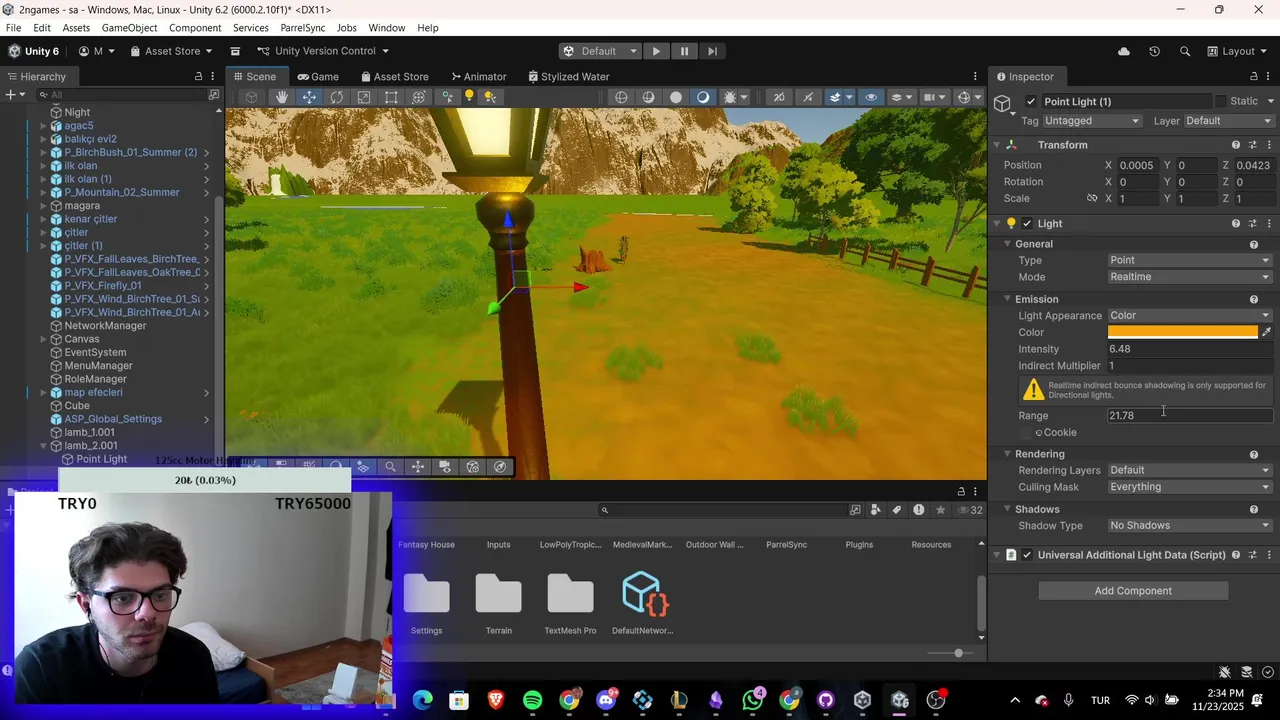Toggle the scene audio/effects eye button
The width and height of the screenshot is (1280, 720).
pos(871,97)
